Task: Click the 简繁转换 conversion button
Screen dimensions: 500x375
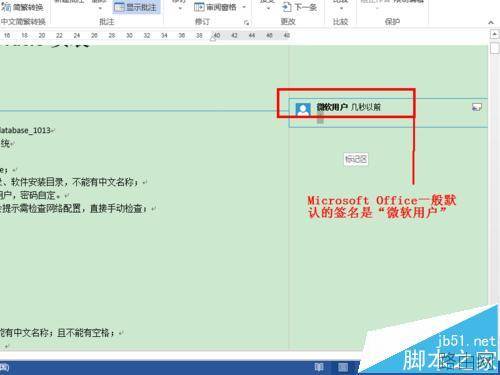Action: [x=23, y=7]
